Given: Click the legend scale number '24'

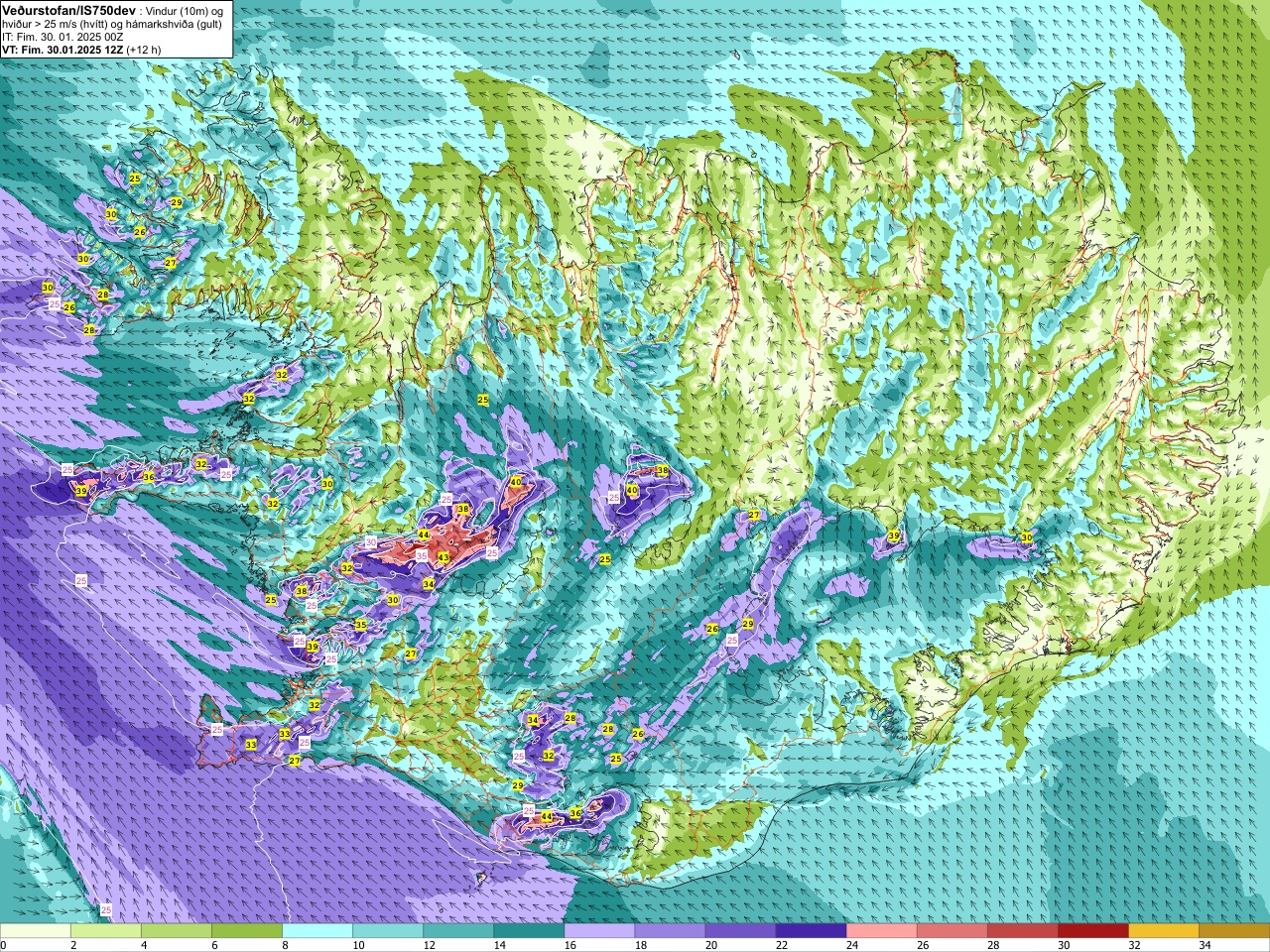Looking at the screenshot, I should tap(852, 945).
